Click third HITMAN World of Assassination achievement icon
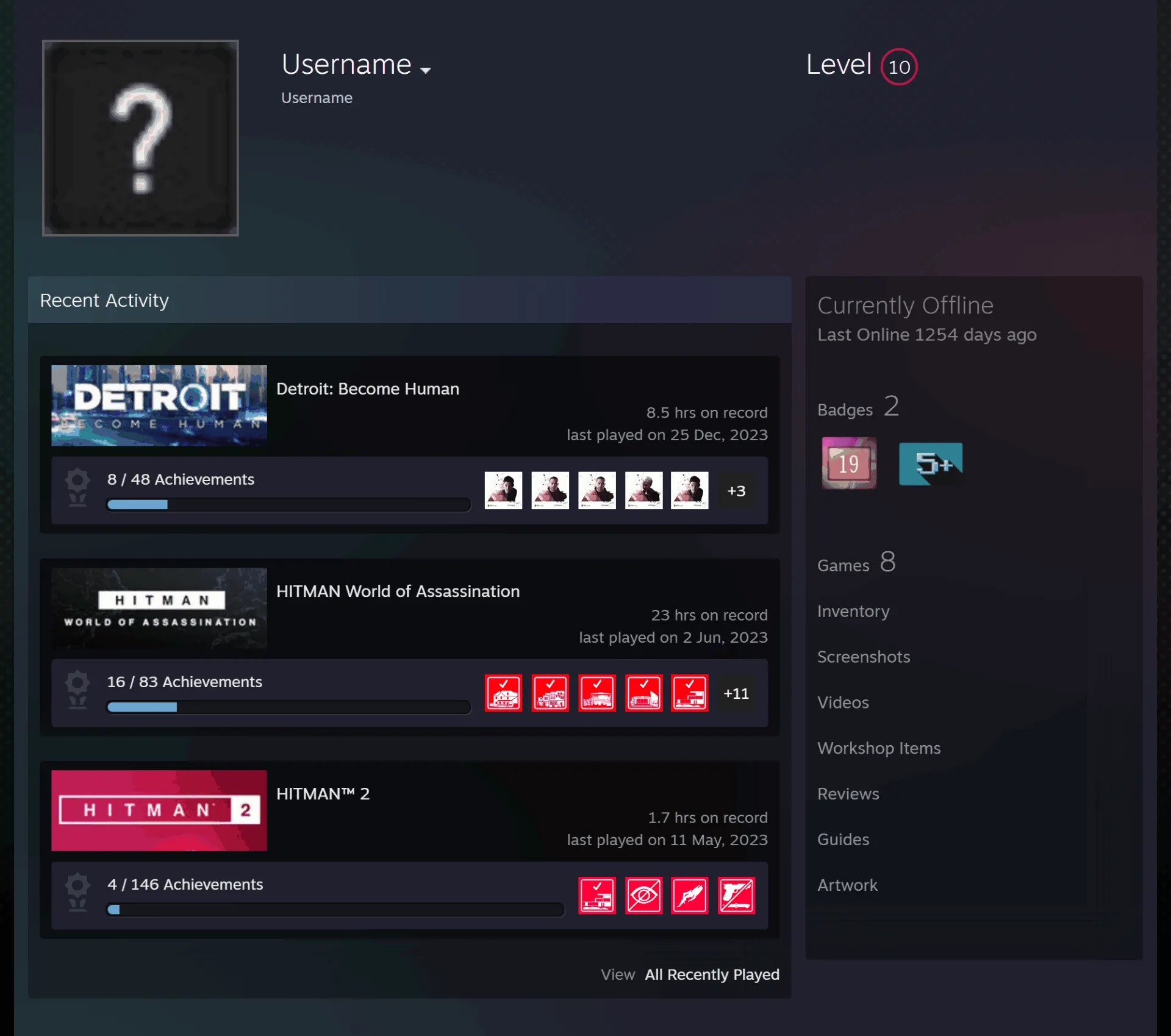Viewport: 1171px width, 1036px height. coord(596,693)
